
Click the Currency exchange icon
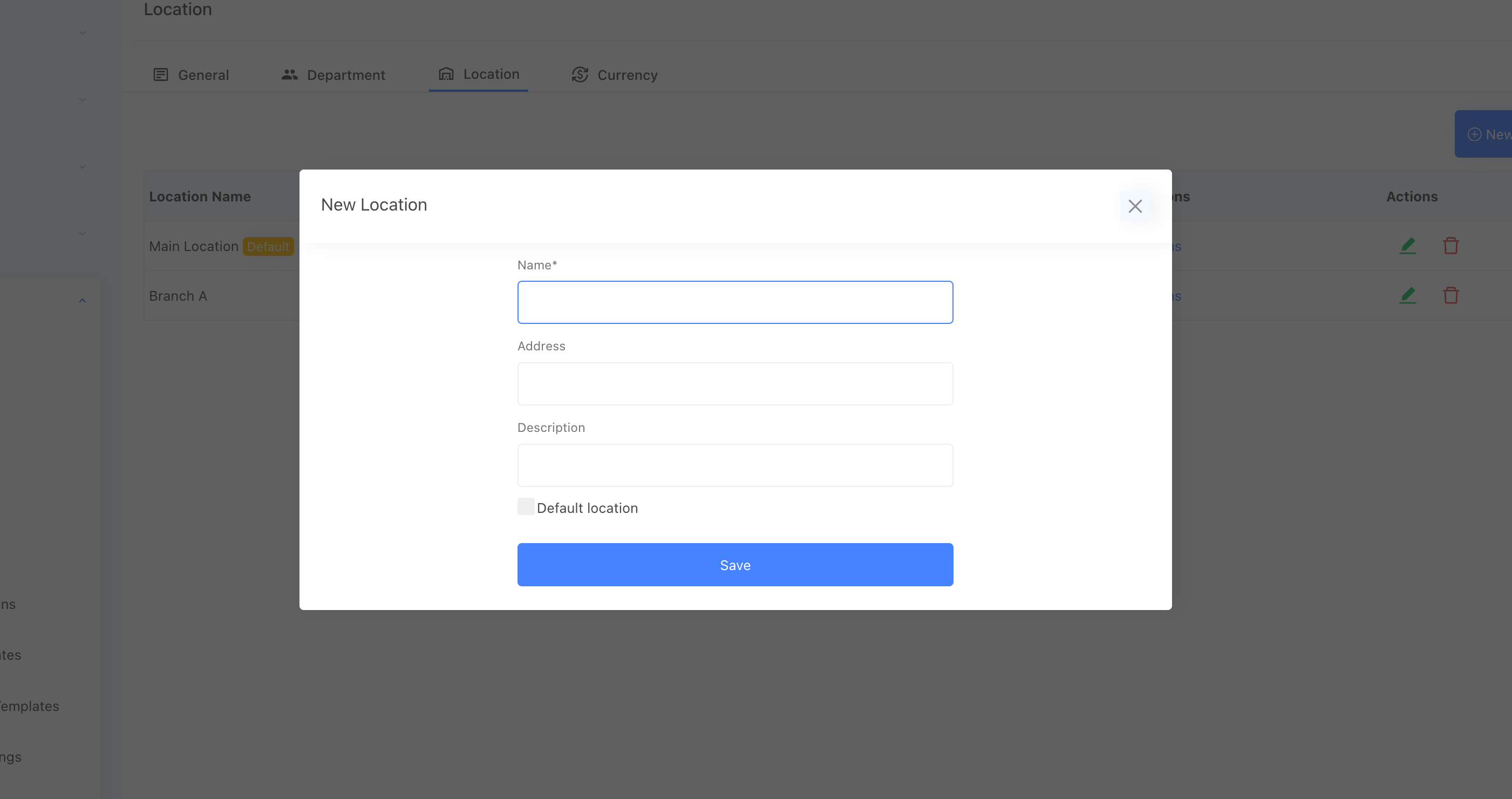pos(580,75)
